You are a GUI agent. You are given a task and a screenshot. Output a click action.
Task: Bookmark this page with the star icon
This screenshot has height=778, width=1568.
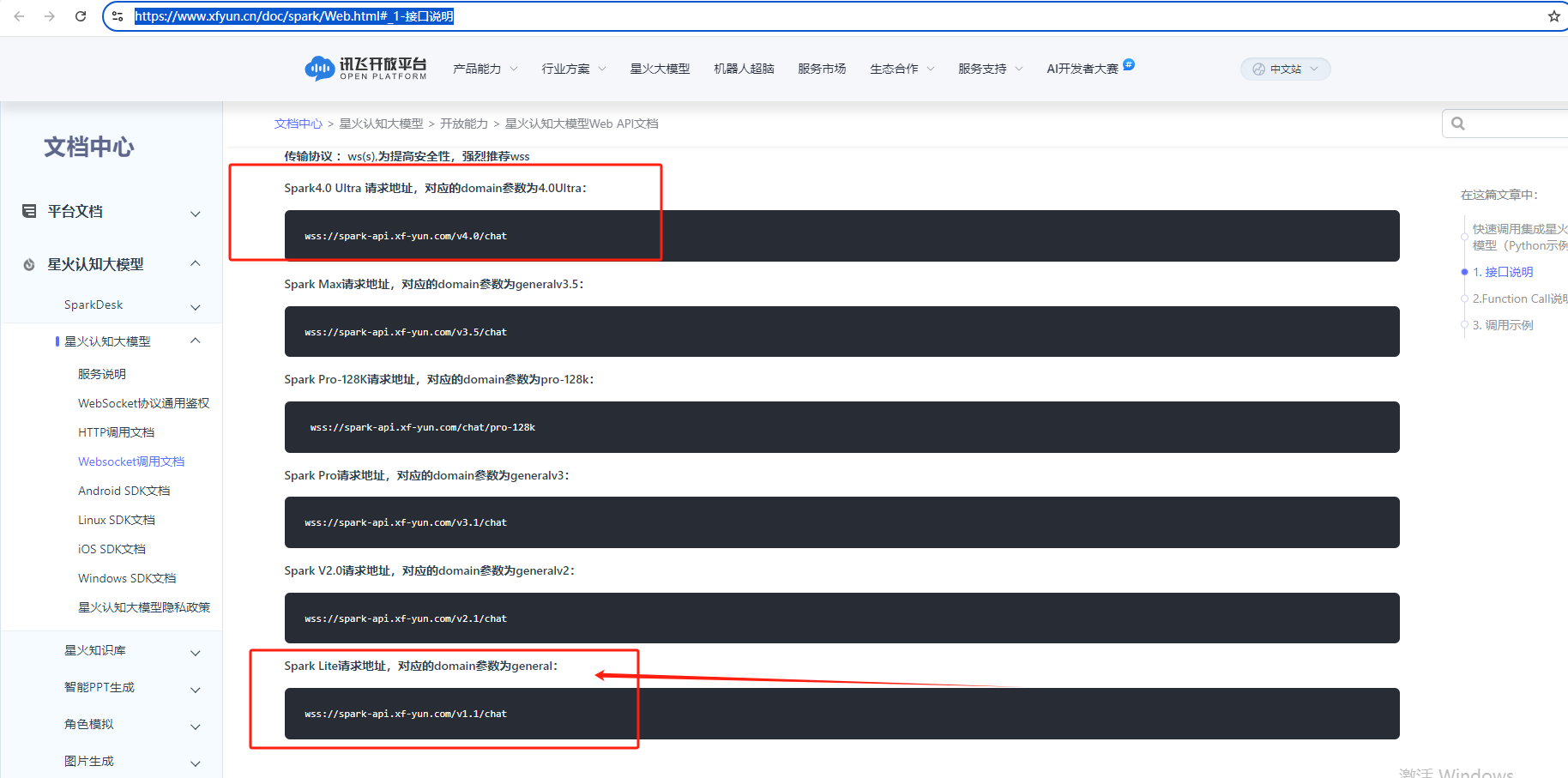point(1553,16)
